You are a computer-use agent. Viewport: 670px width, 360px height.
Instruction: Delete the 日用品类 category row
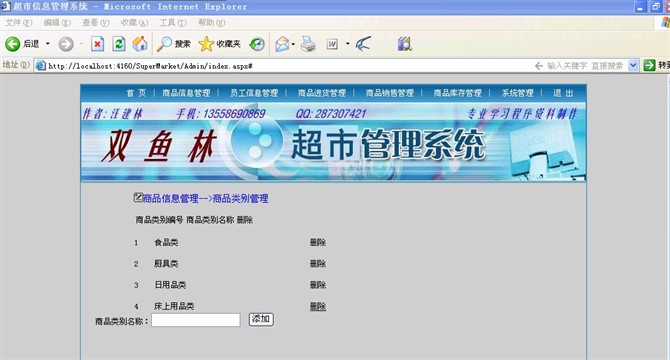[317, 285]
